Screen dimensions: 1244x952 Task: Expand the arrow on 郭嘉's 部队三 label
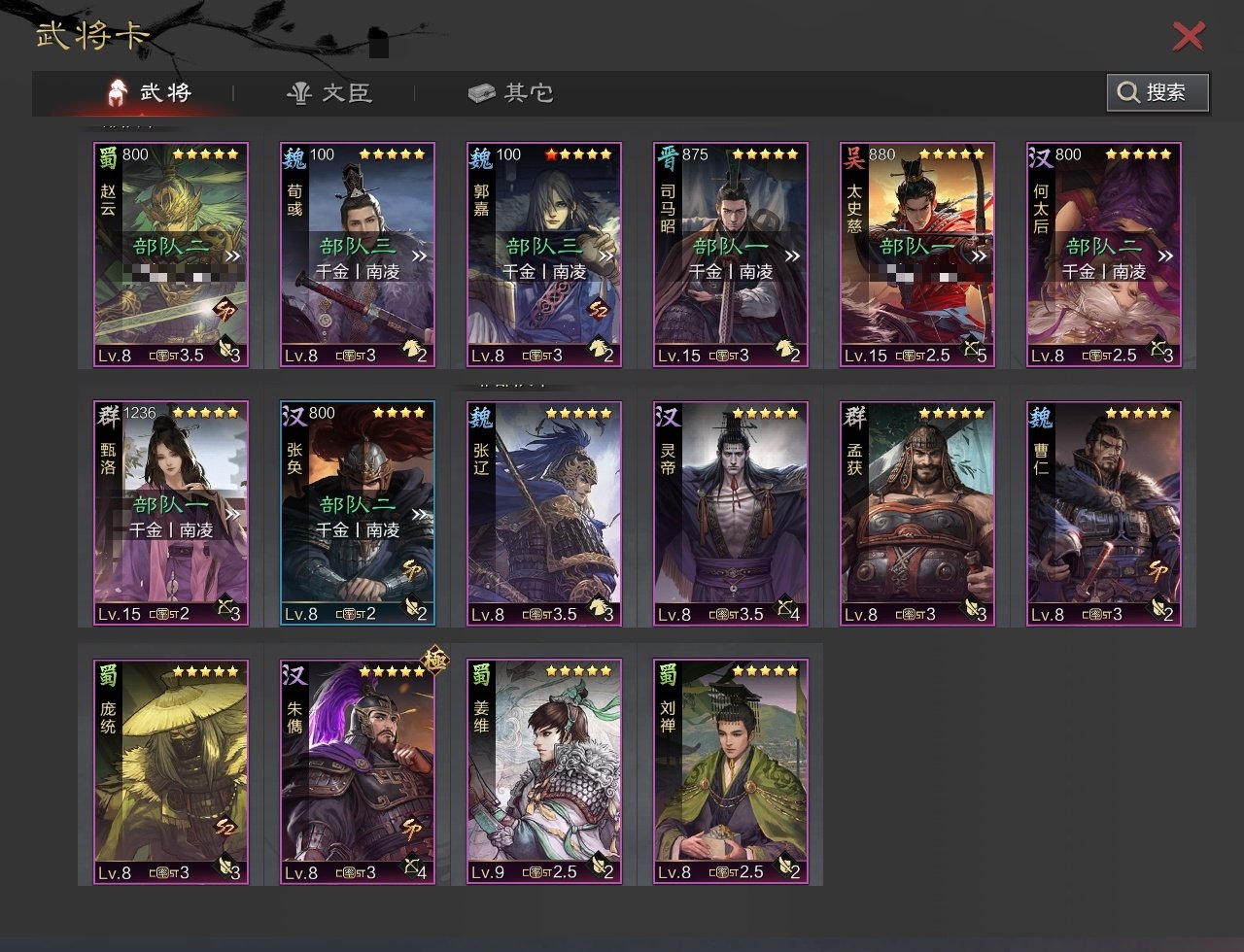pos(606,256)
